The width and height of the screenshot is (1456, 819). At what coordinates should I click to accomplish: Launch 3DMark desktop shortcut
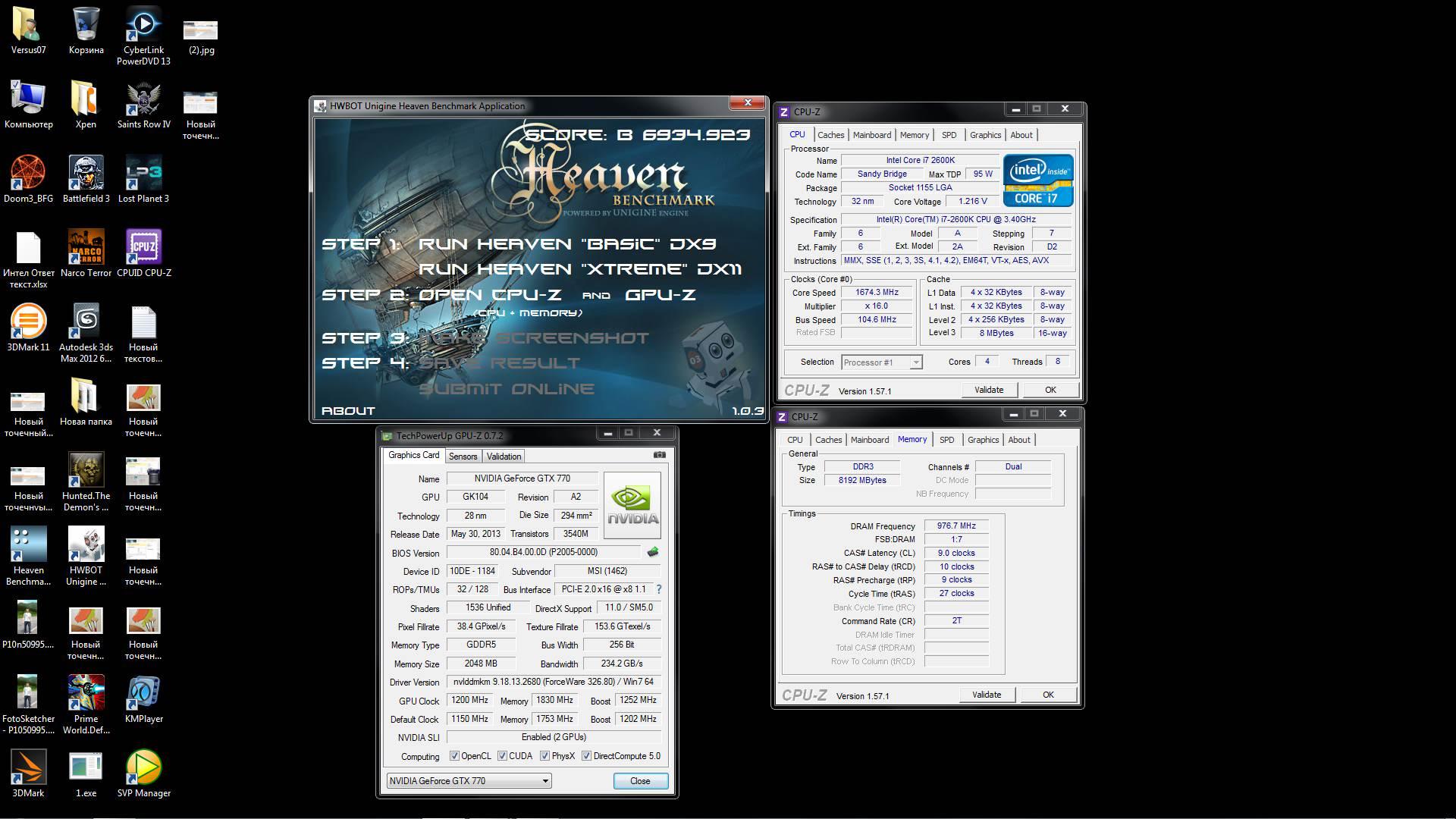(28, 773)
